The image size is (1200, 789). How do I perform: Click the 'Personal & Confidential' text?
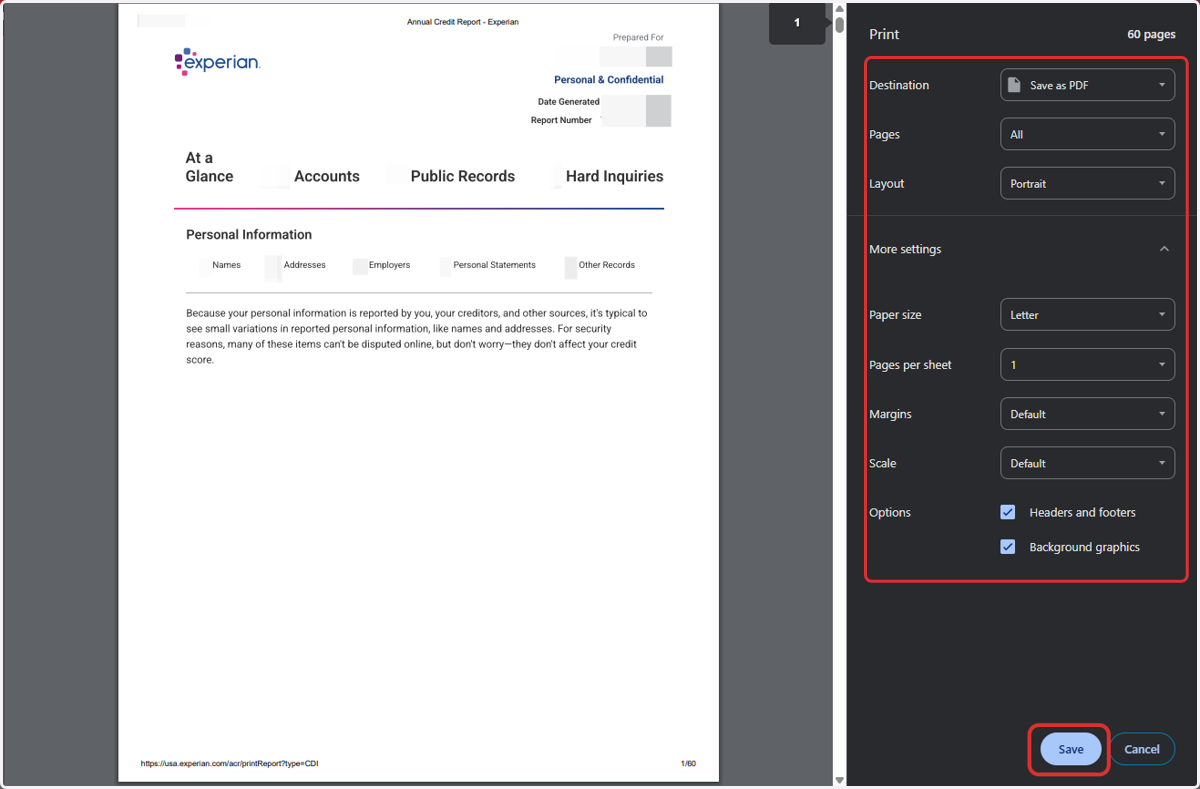609,80
